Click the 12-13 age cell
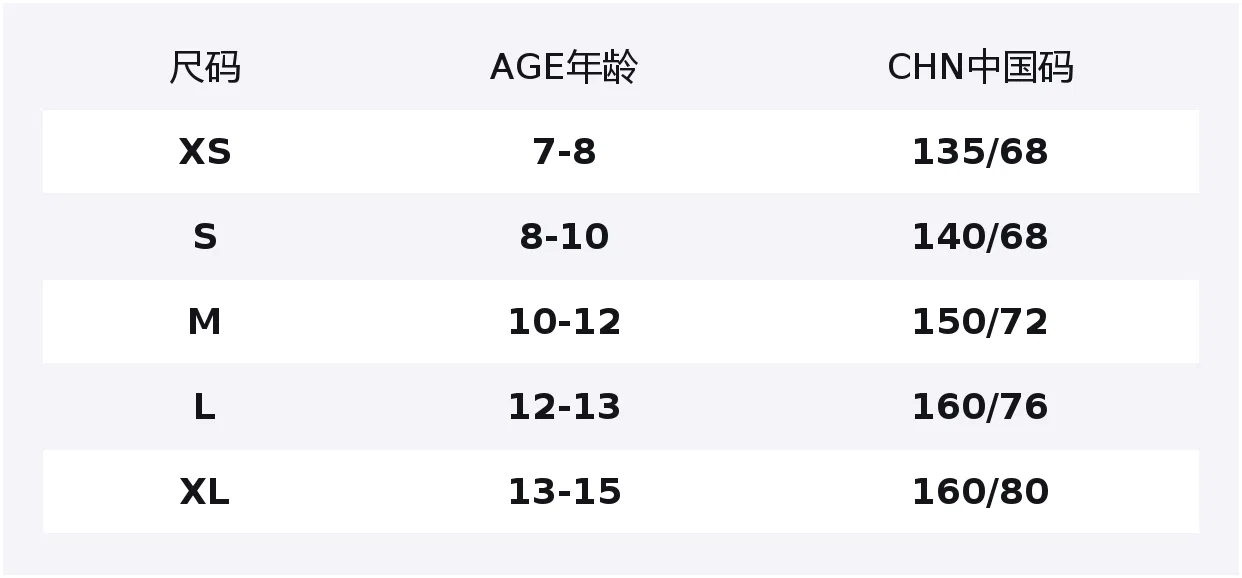Screen dimensions: 1242x578 point(564,407)
